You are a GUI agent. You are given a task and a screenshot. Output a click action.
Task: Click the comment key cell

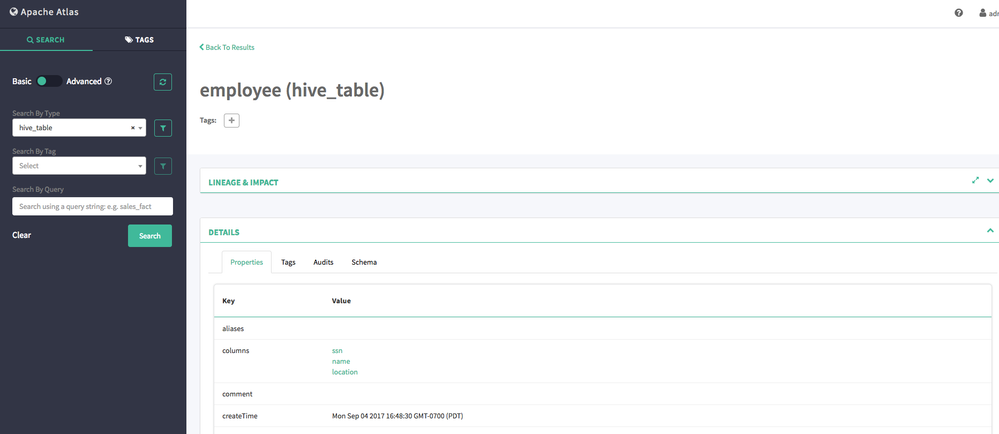tap(238, 394)
